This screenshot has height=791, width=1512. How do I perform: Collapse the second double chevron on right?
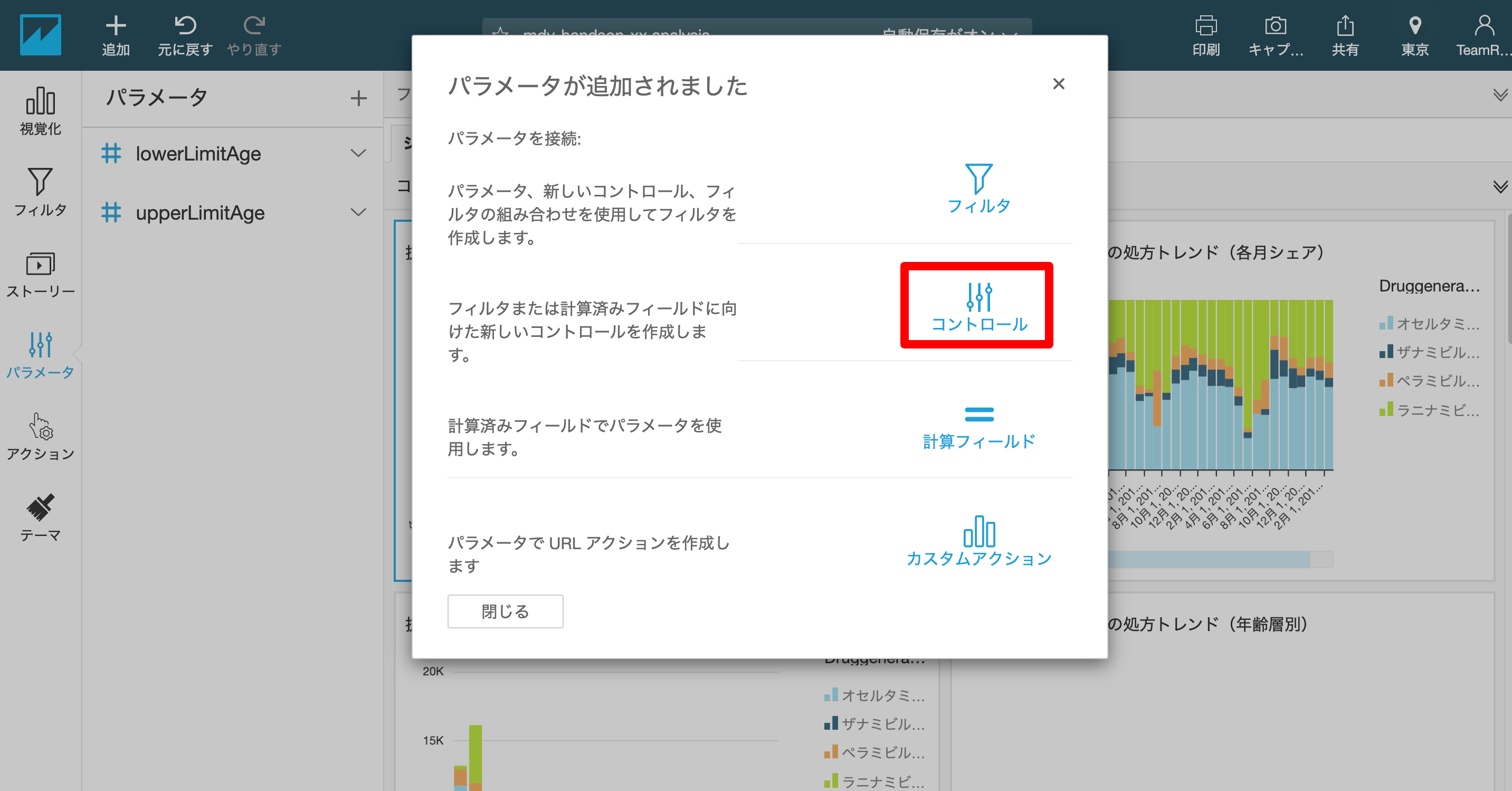click(x=1500, y=187)
